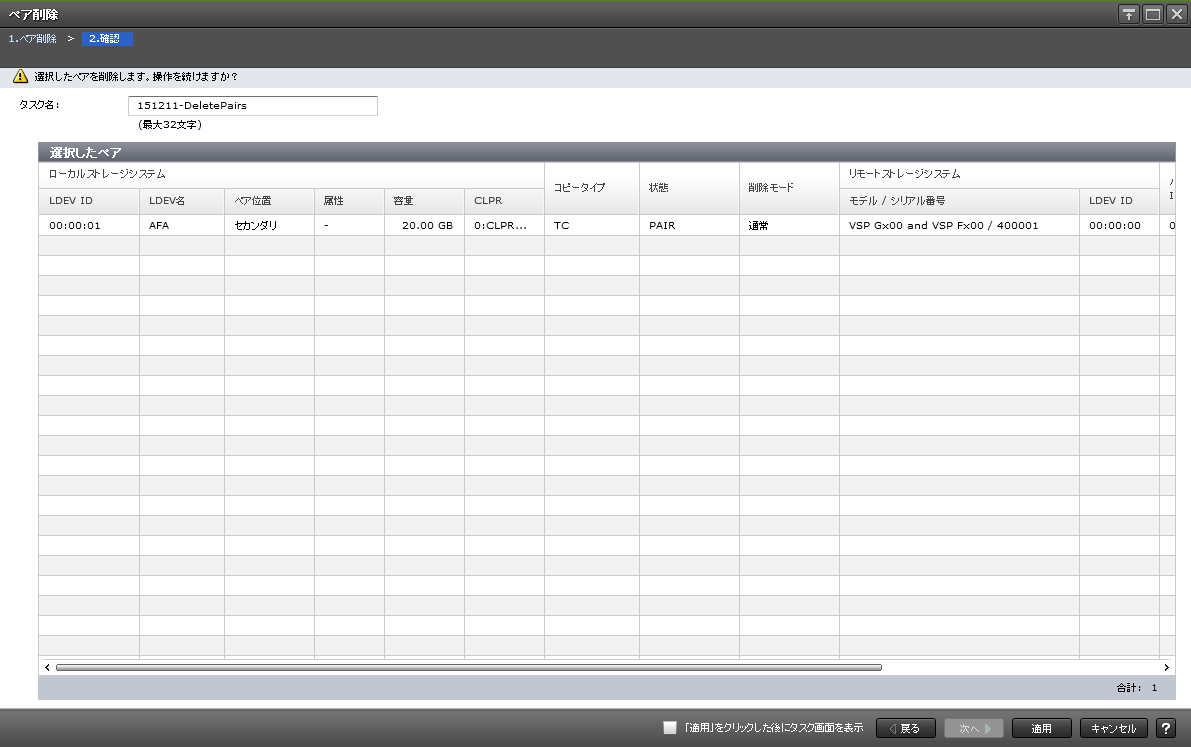Sort by LDEV名 column header
This screenshot has width=1191, height=747.
coord(182,201)
